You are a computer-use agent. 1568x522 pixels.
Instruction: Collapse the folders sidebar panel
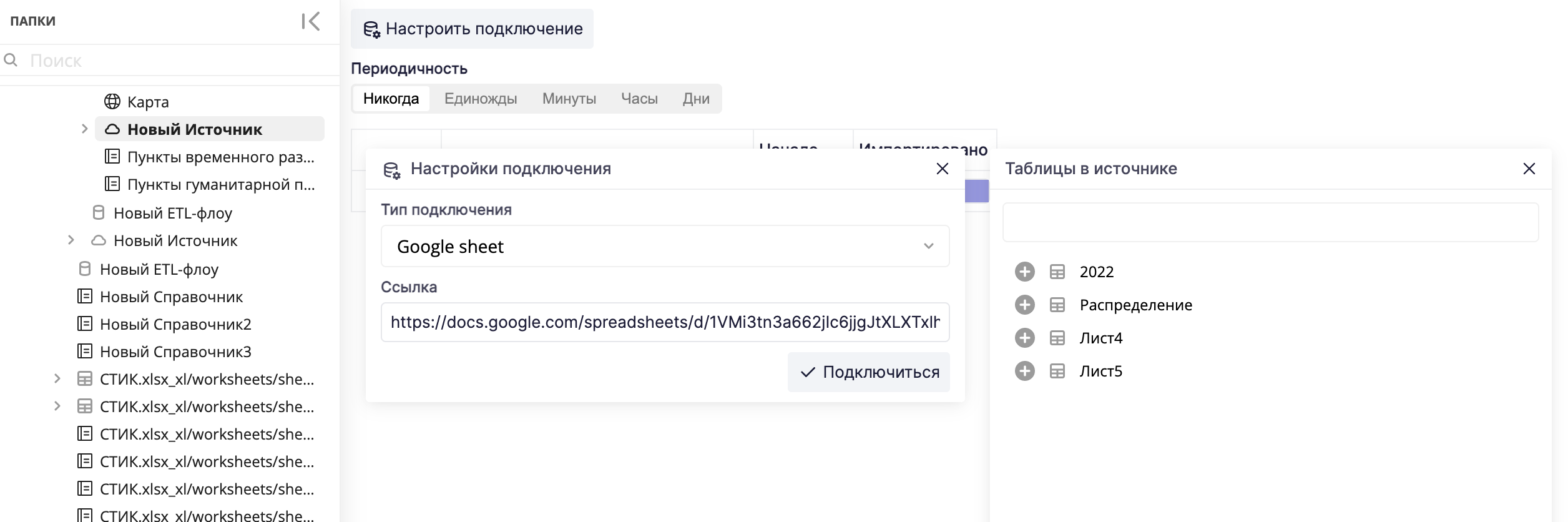[310, 21]
